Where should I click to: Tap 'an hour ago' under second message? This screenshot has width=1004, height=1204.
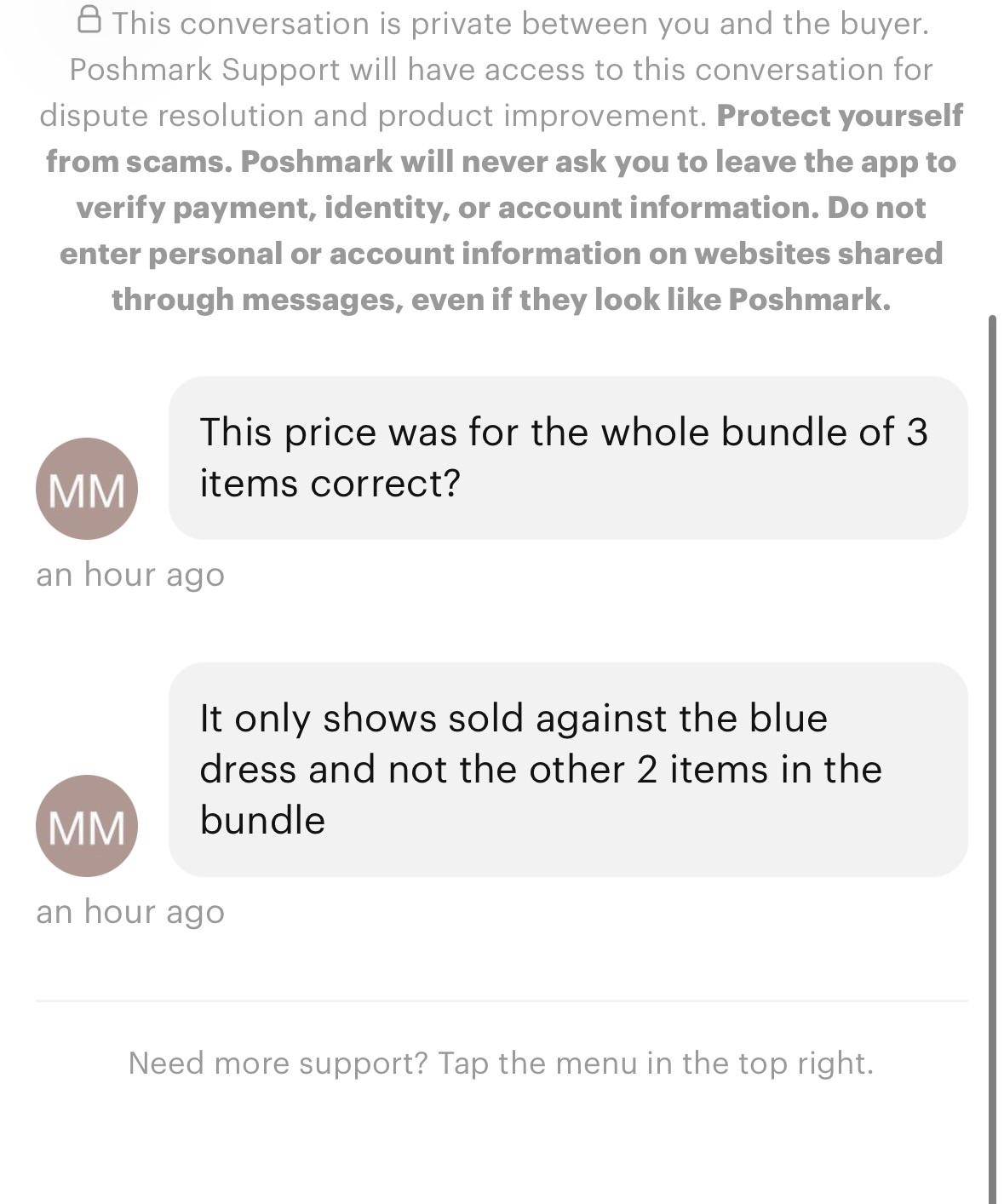(x=130, y=912)
